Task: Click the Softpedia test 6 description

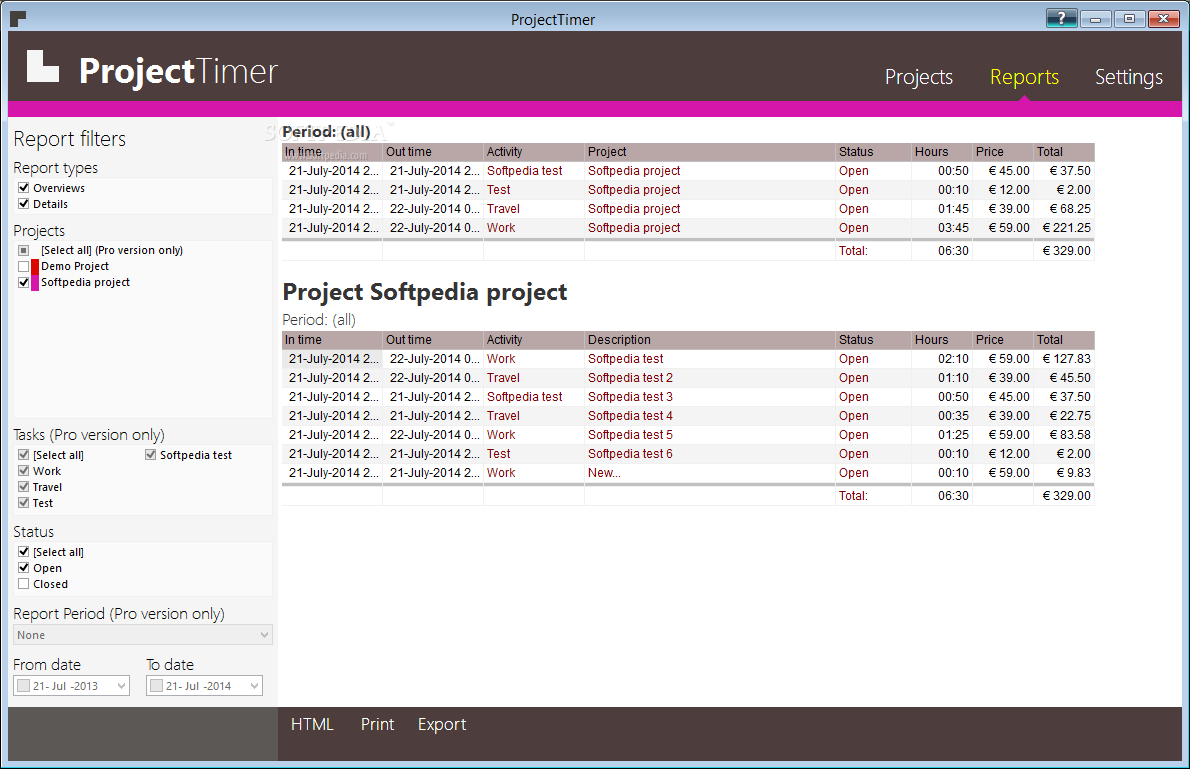Action: (630, 454)
